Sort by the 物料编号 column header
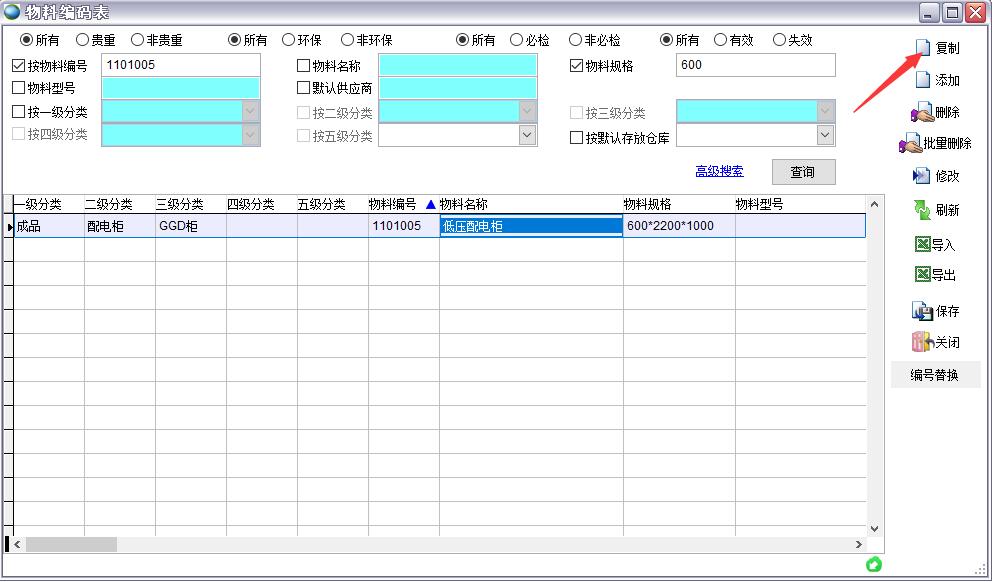 coord(393,204)
